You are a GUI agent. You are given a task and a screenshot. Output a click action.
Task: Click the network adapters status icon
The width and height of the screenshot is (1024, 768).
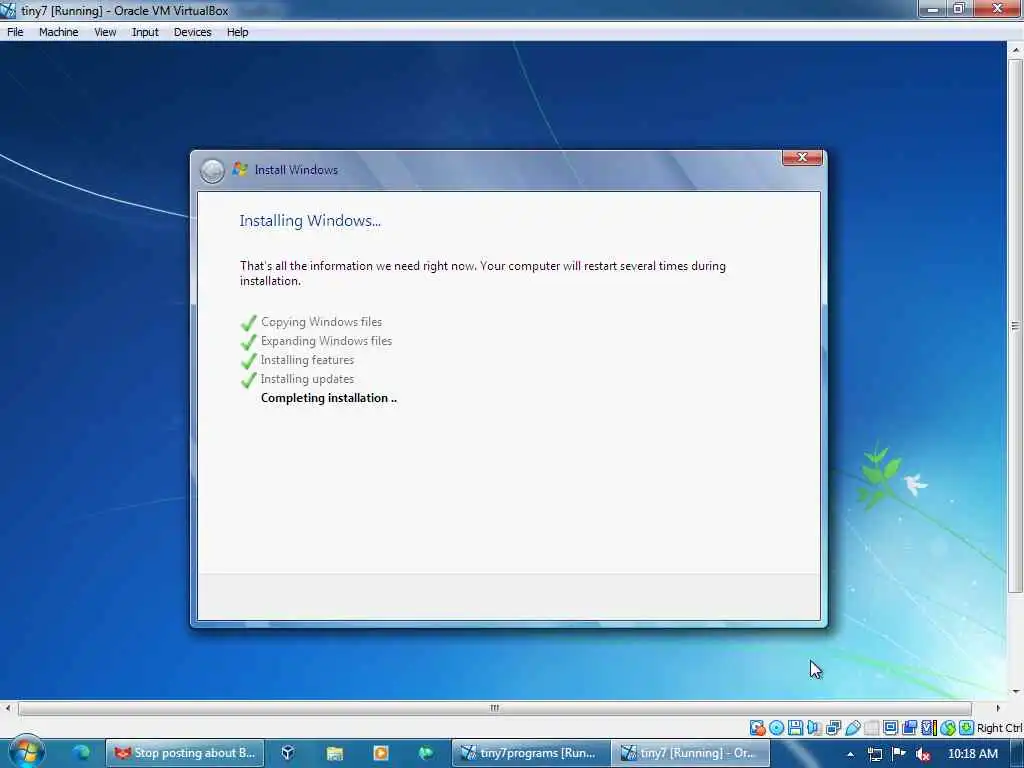(x=834, y=728)
